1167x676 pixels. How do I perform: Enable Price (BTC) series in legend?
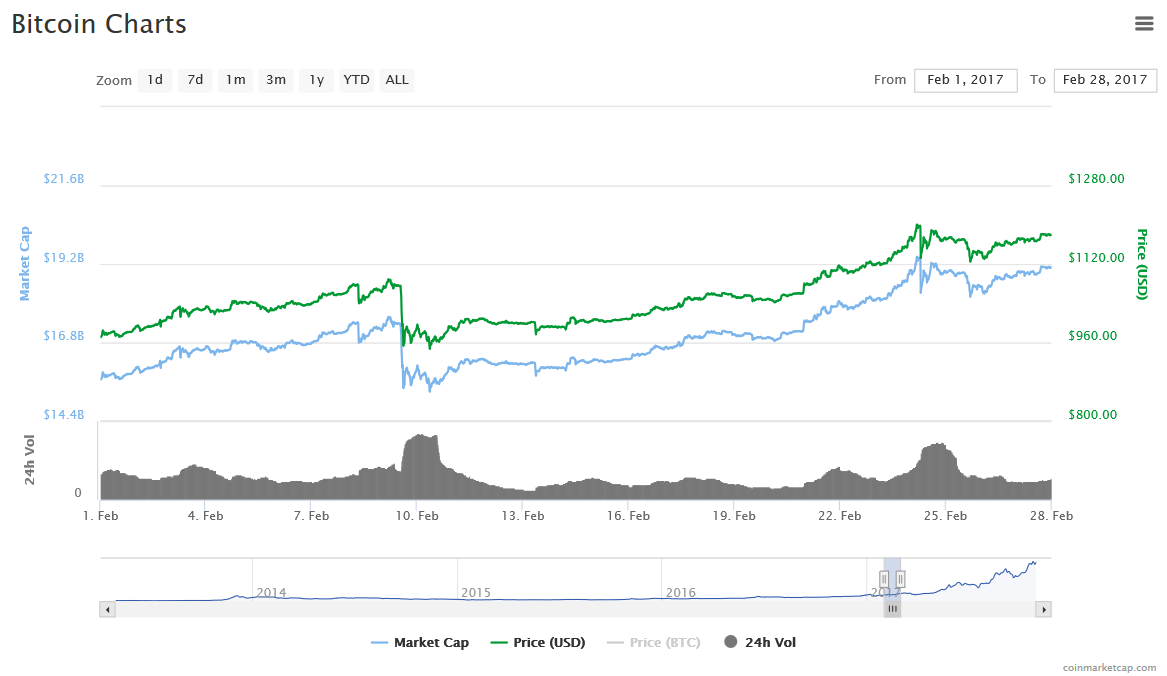653,642
